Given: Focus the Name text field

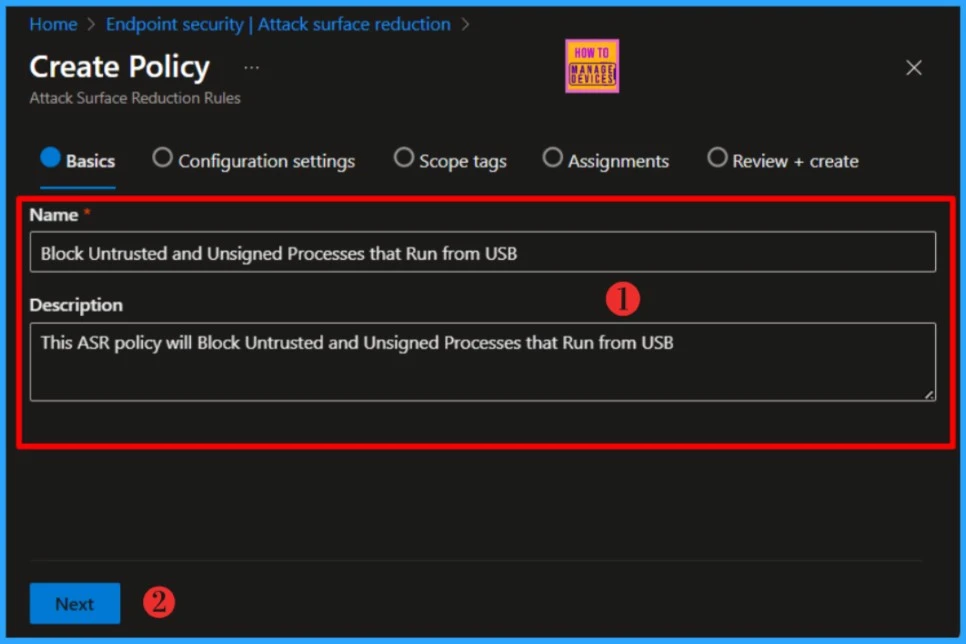Looking at the screenshot, I should [x=482, y=253].
